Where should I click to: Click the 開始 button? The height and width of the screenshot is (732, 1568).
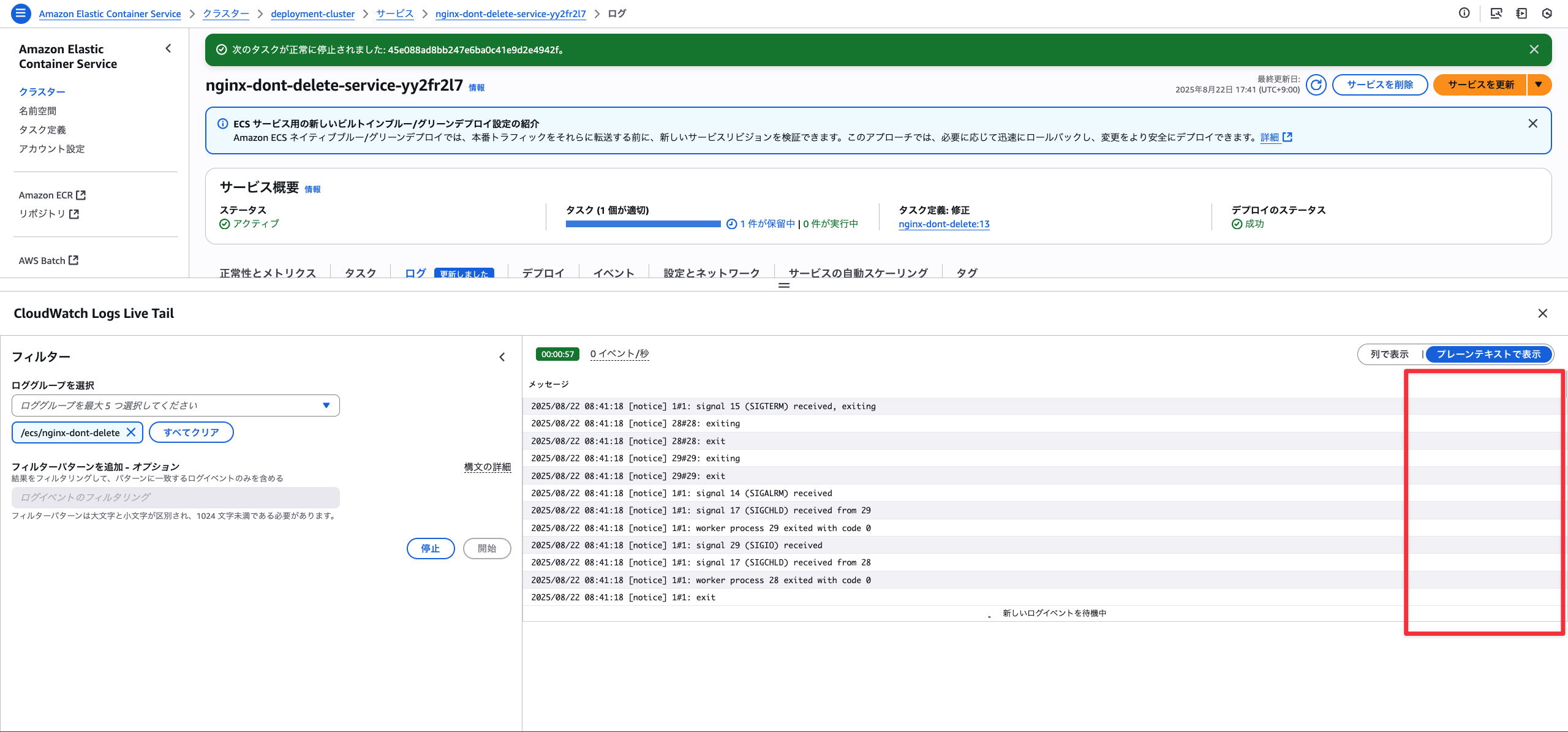487,548
